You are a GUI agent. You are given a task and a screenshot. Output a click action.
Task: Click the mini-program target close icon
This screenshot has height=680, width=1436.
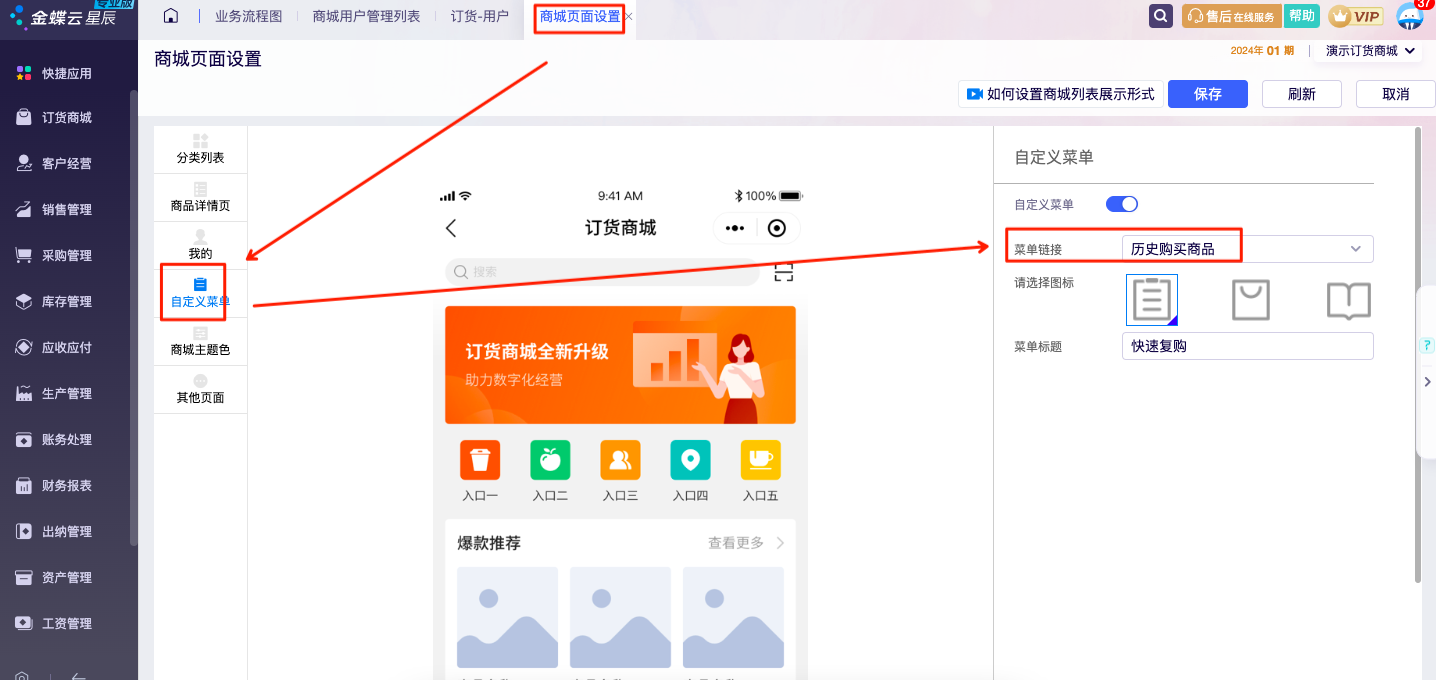[777, 228]
